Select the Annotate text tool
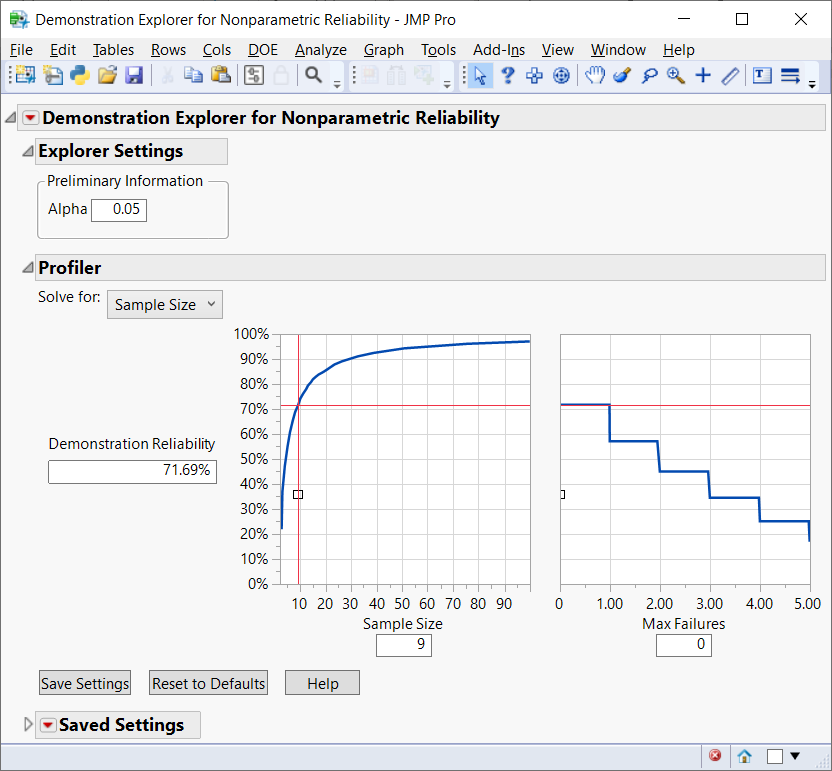The height and width of the screenshot is (771, 832). pyautogui.click(x=760, y=75)
